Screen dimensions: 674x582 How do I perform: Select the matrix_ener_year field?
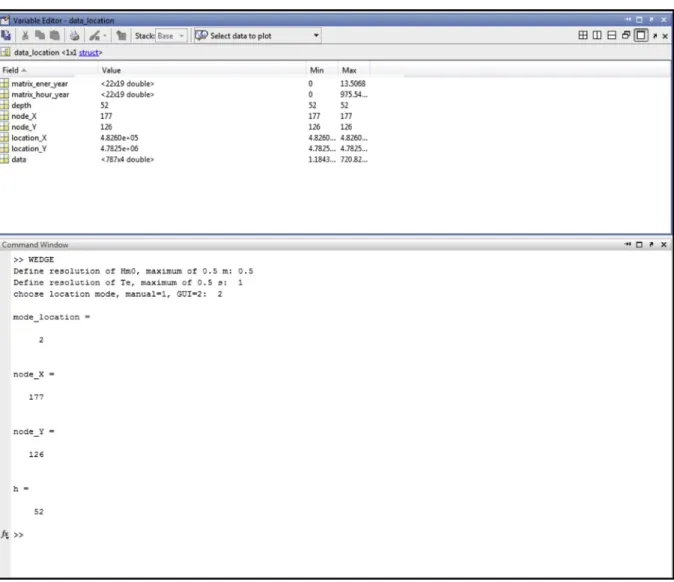40,83
